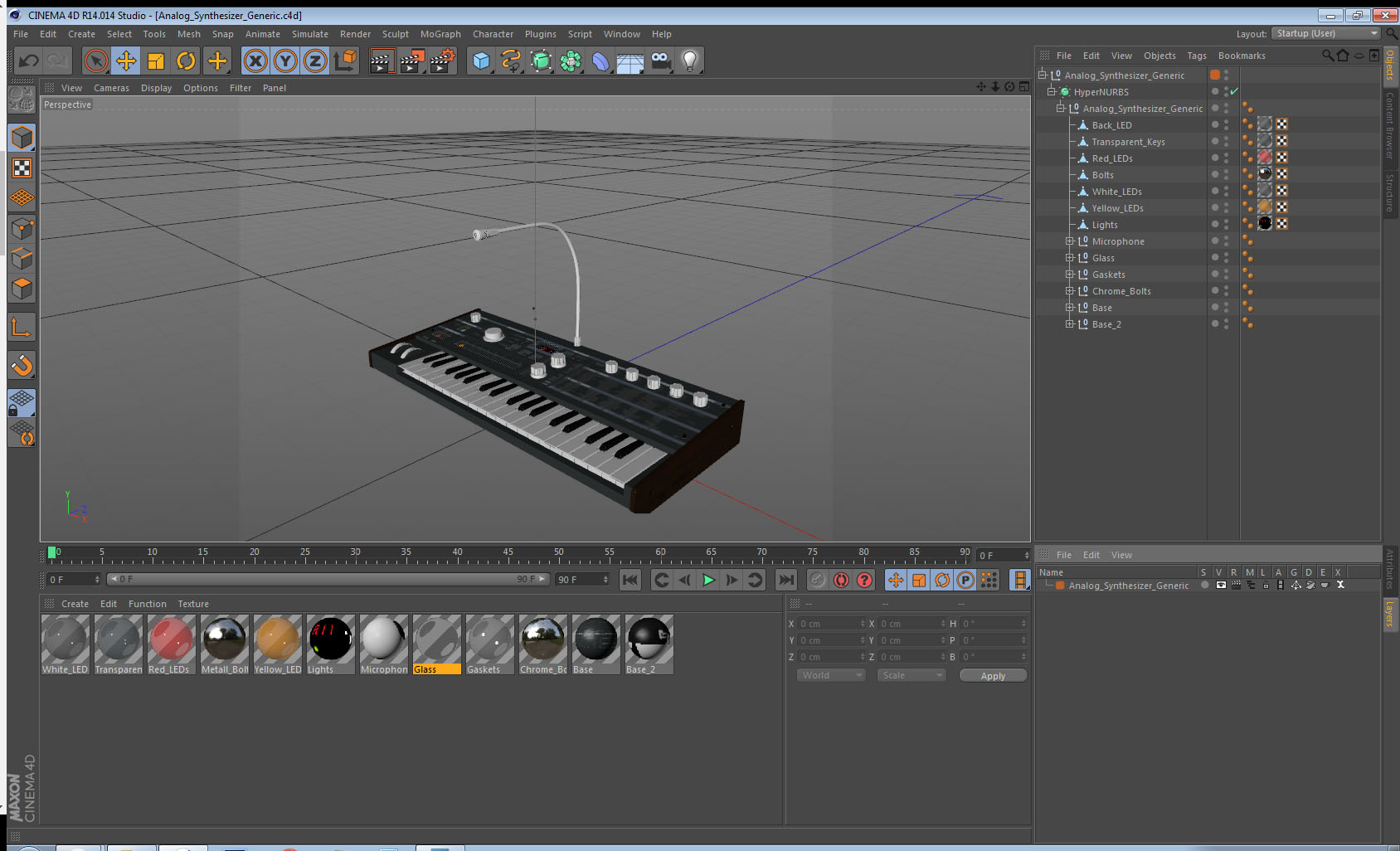Toggle Y axis lock

point(285,61)
